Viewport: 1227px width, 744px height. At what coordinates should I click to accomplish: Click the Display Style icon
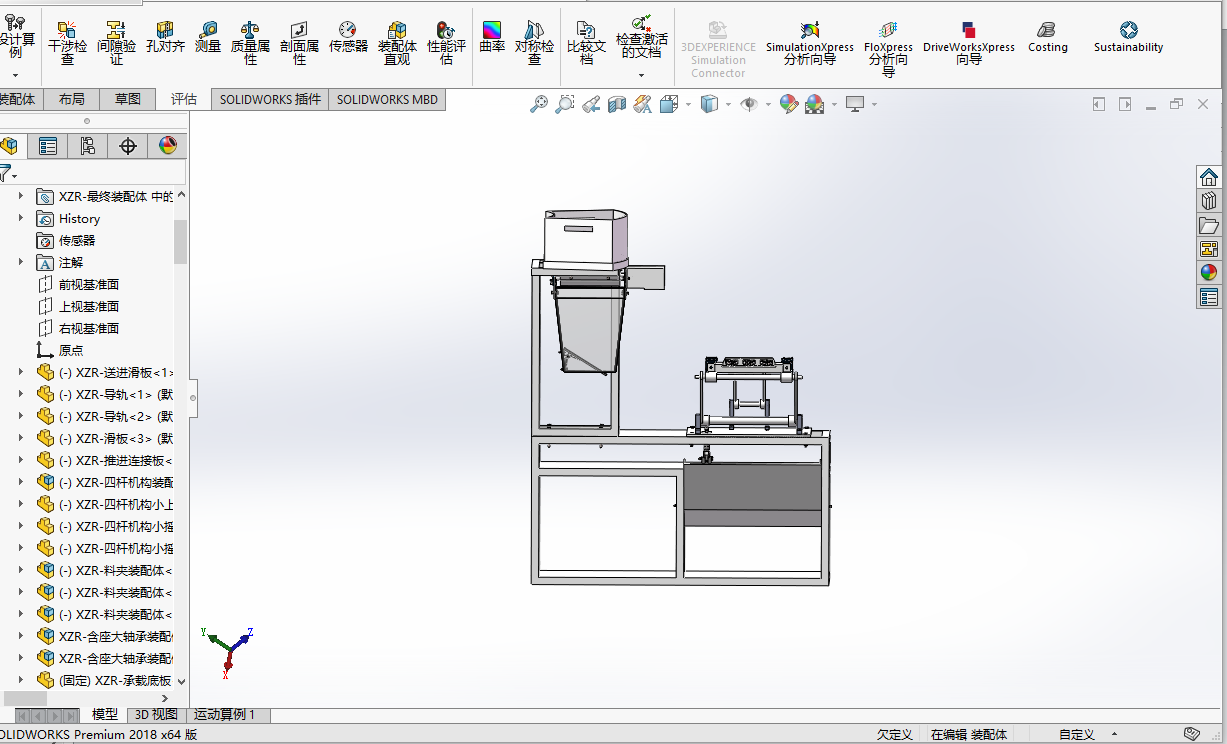[709, 104]
